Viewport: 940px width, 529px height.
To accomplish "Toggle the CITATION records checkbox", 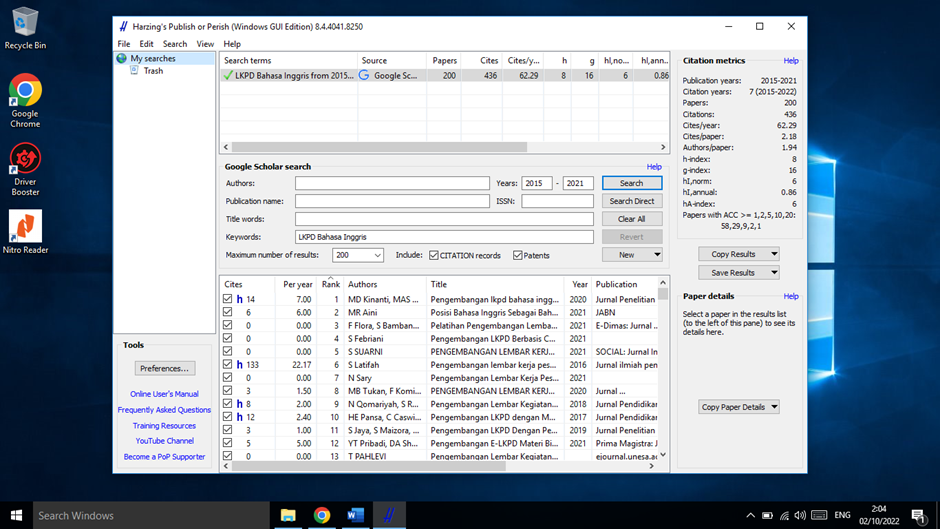I will 434,256.
